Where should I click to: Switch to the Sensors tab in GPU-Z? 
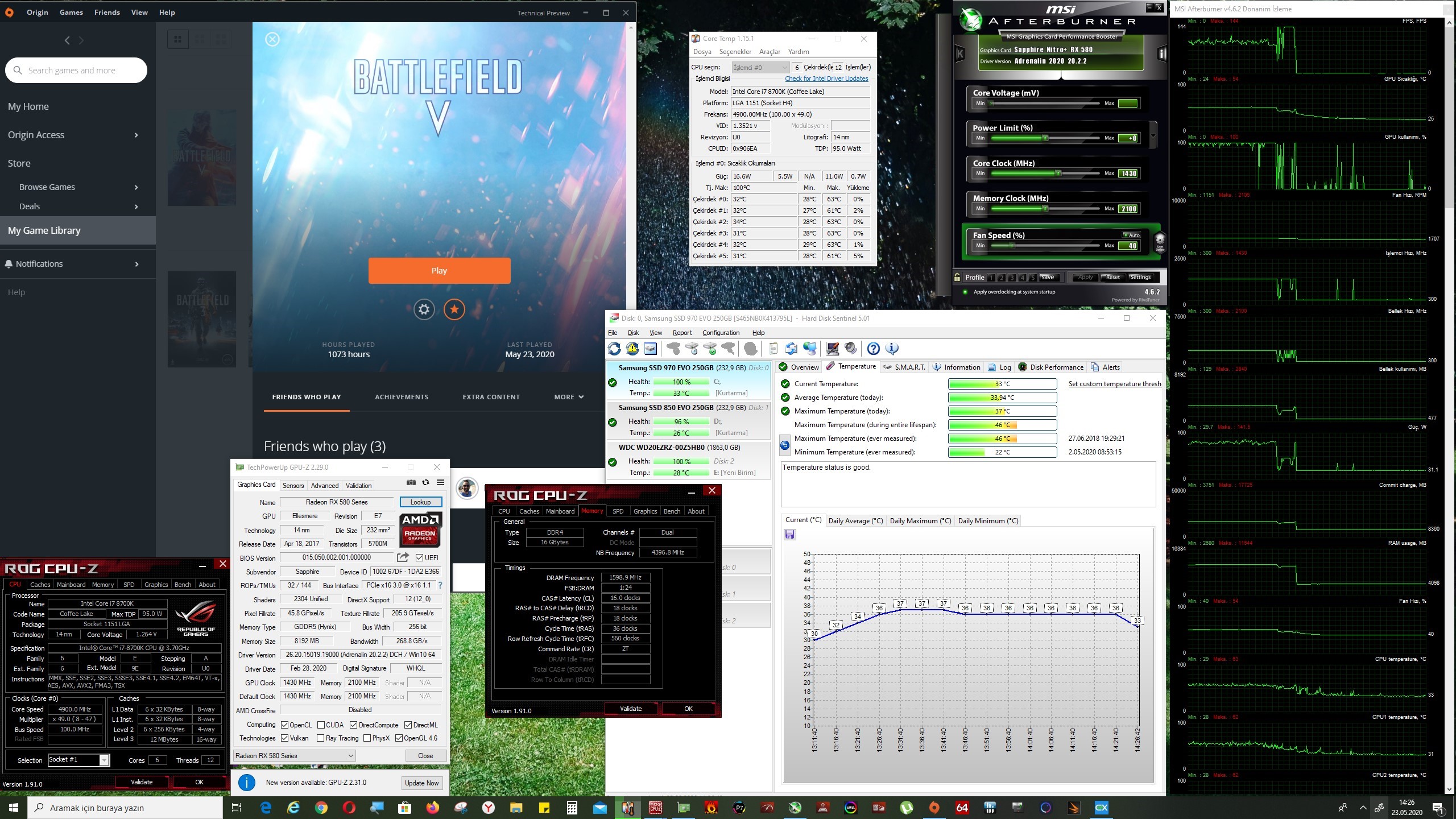coord(293,486)
